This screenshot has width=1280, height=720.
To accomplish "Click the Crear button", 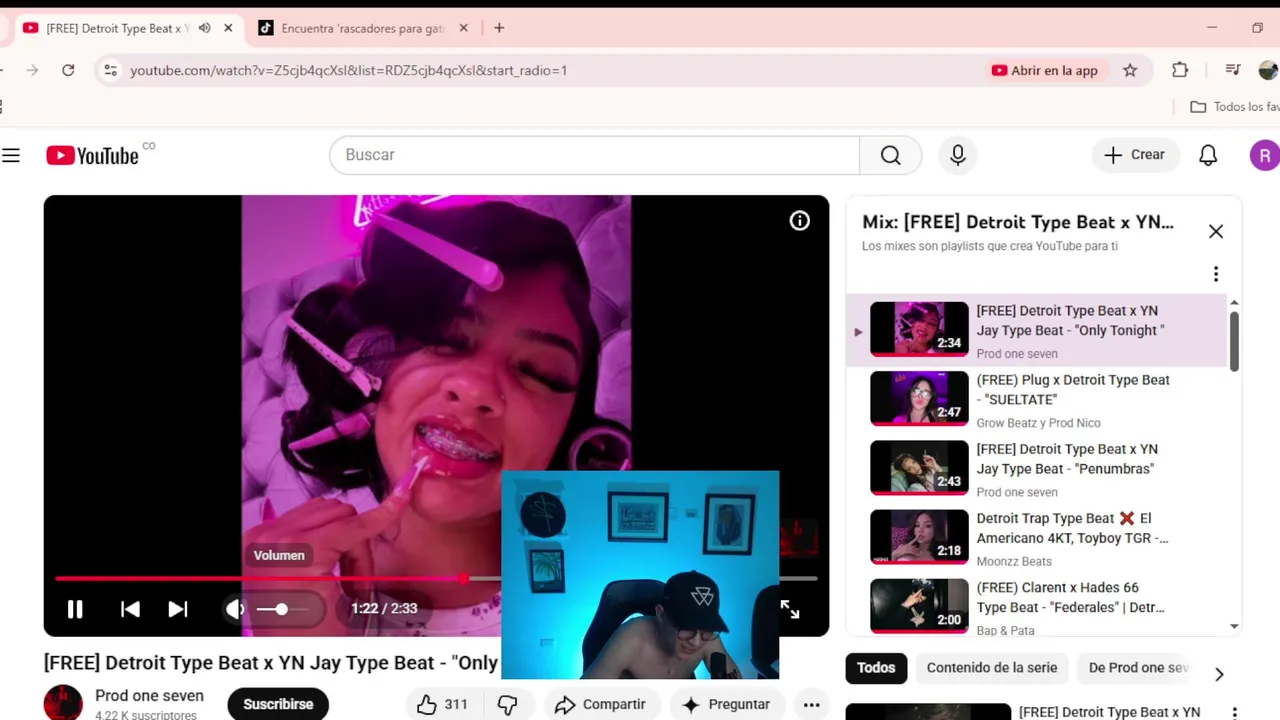I will pyautogui.click(x=1135, y=155).
